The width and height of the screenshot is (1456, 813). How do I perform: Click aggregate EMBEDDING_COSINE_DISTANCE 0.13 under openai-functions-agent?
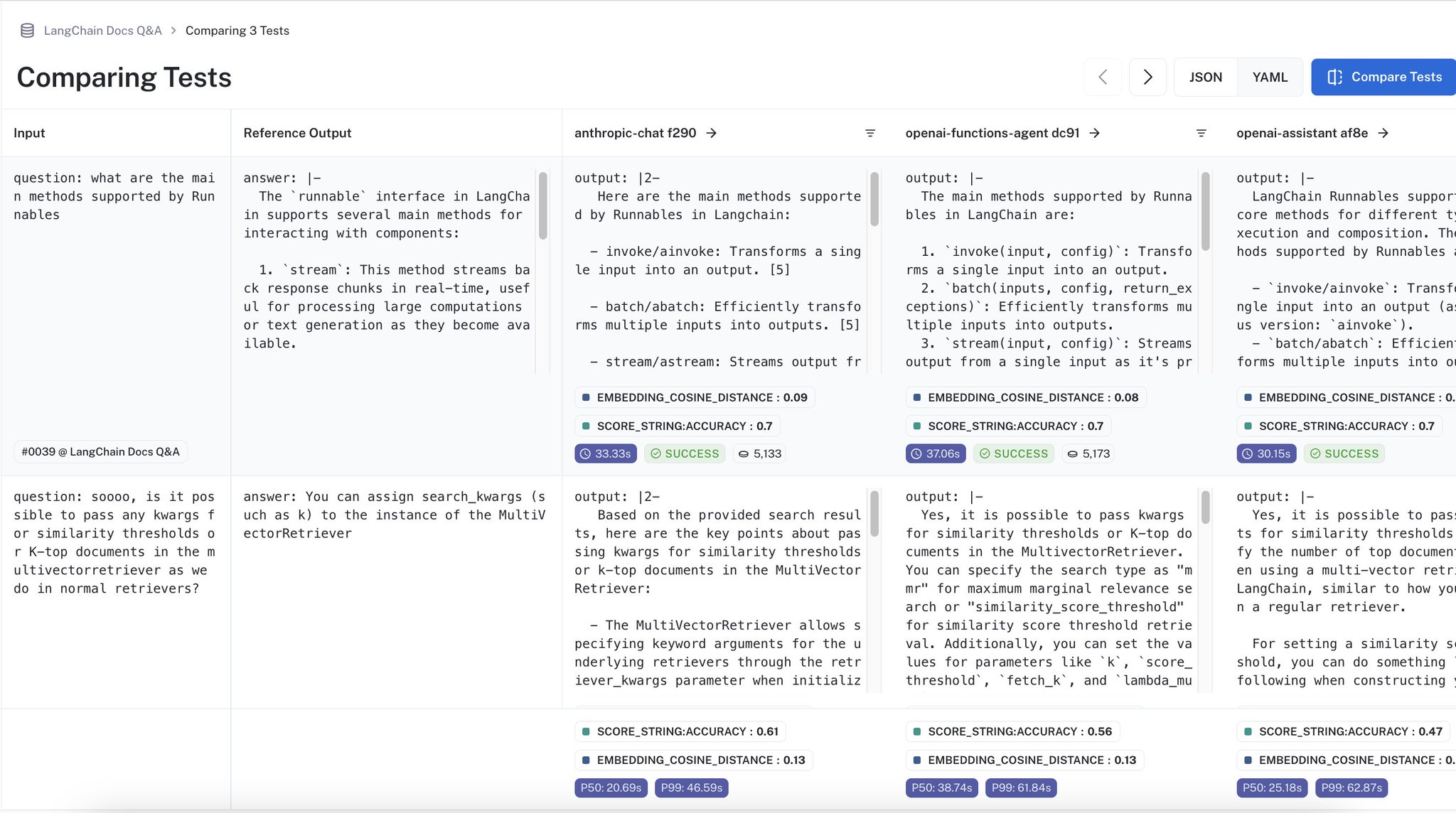tap(1025, 760)
